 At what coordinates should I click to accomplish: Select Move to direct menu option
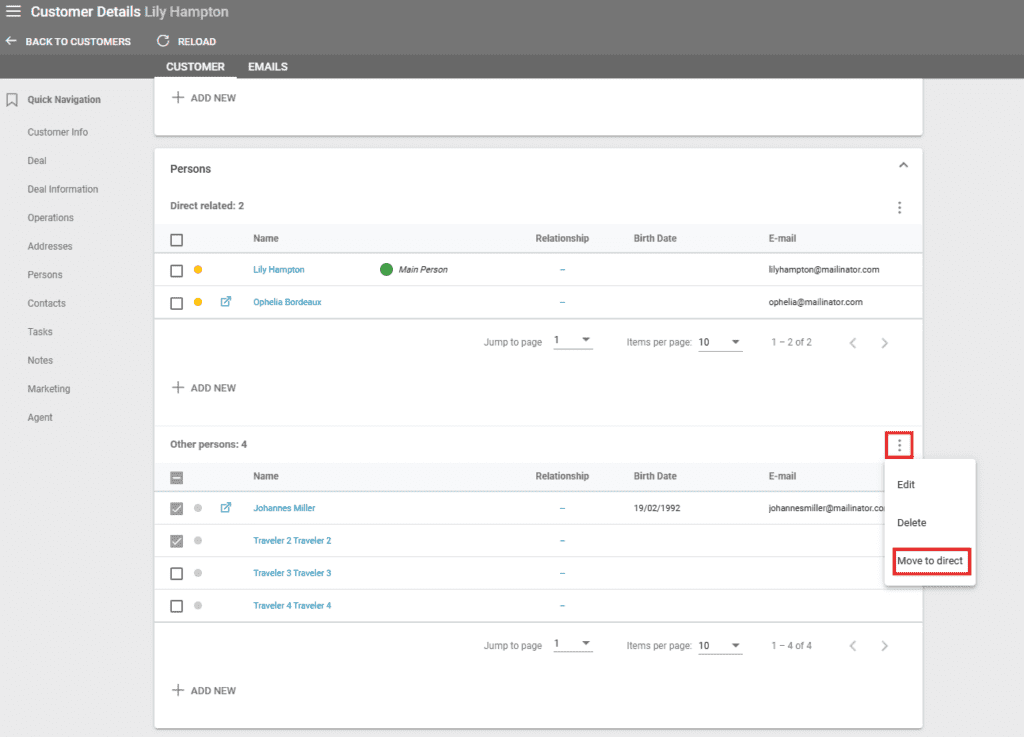(x=930, y=561)
